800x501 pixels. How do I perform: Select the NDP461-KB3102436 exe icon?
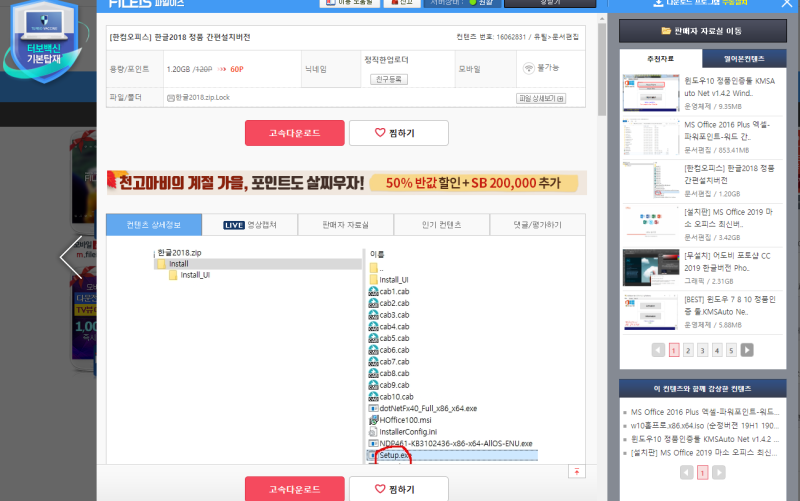[373, 444]
